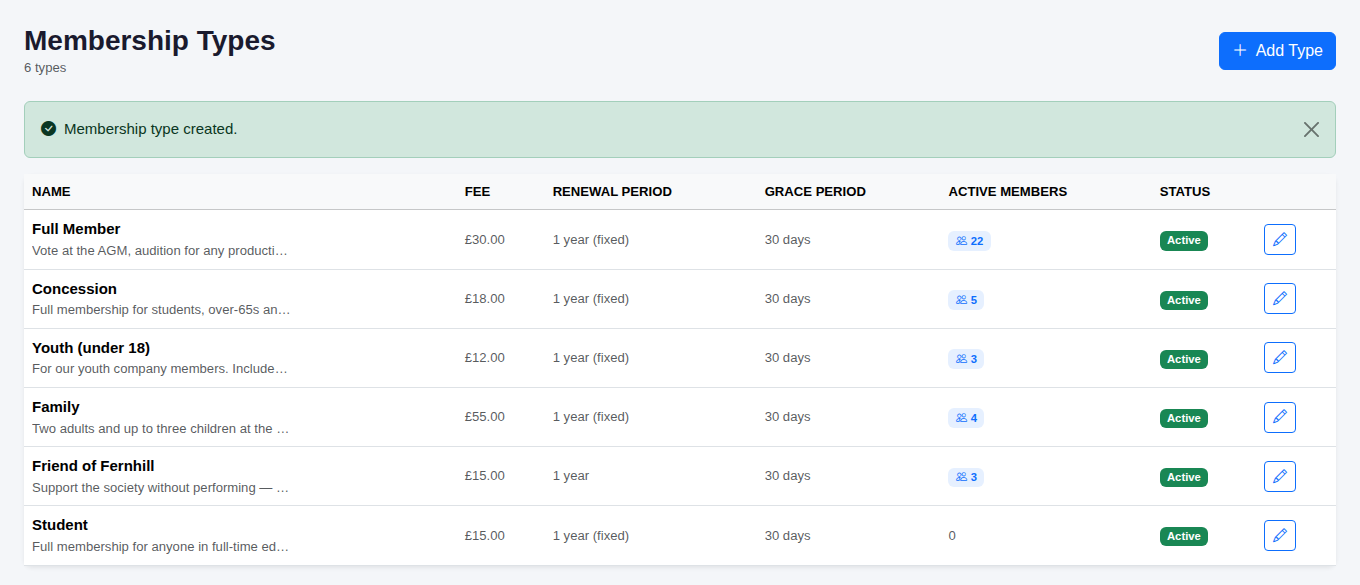Screen dimensions: 1360x585
Task: Click the ACTIVE MEMBERS column header
Action: click(1008, 192)
